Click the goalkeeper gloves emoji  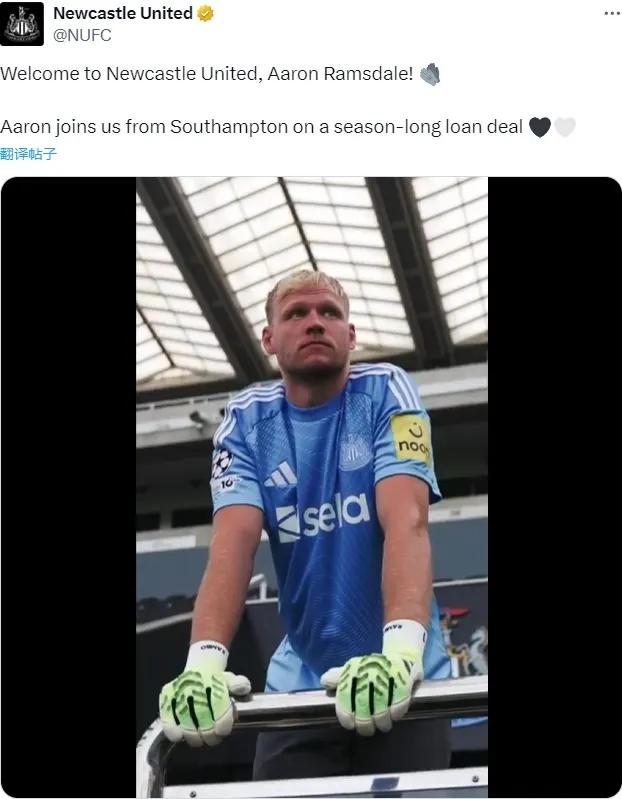click(430, 74)
